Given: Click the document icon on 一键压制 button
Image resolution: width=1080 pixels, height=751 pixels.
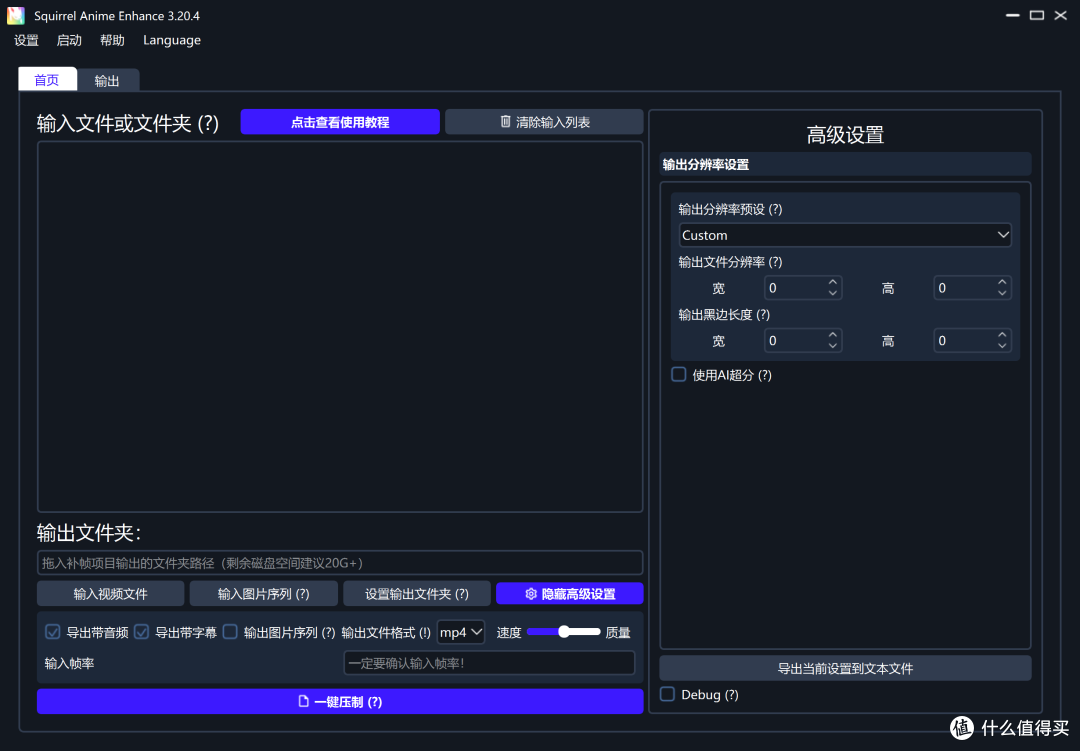Looking at the screenshot, I should (x=302, y=701).
